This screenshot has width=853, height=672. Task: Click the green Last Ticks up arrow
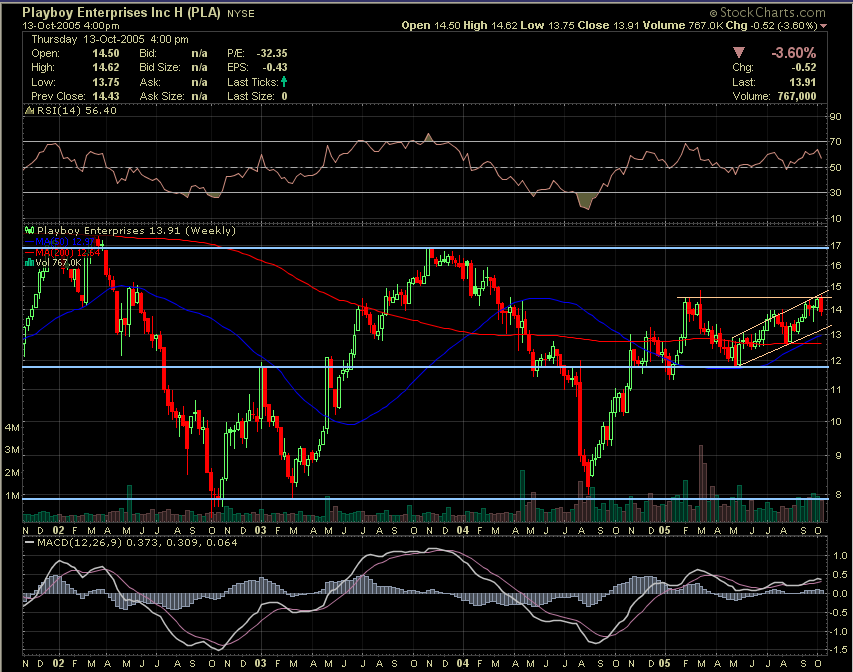284,81
